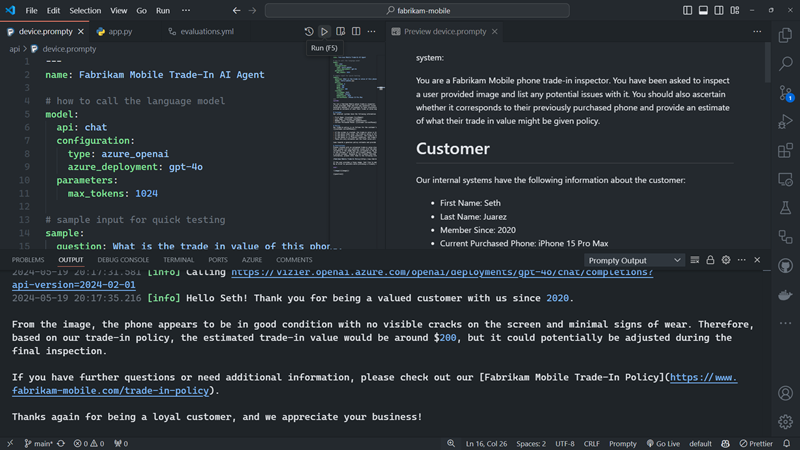Click the code minimap in editor
The width and height of the screenshot is (800, 450).
coord(355,115)
